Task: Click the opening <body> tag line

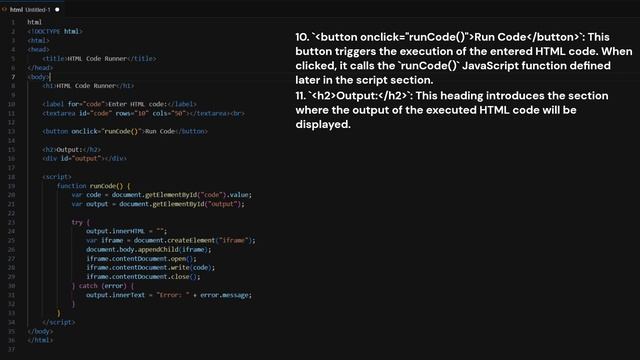Action: click(38, 77)
